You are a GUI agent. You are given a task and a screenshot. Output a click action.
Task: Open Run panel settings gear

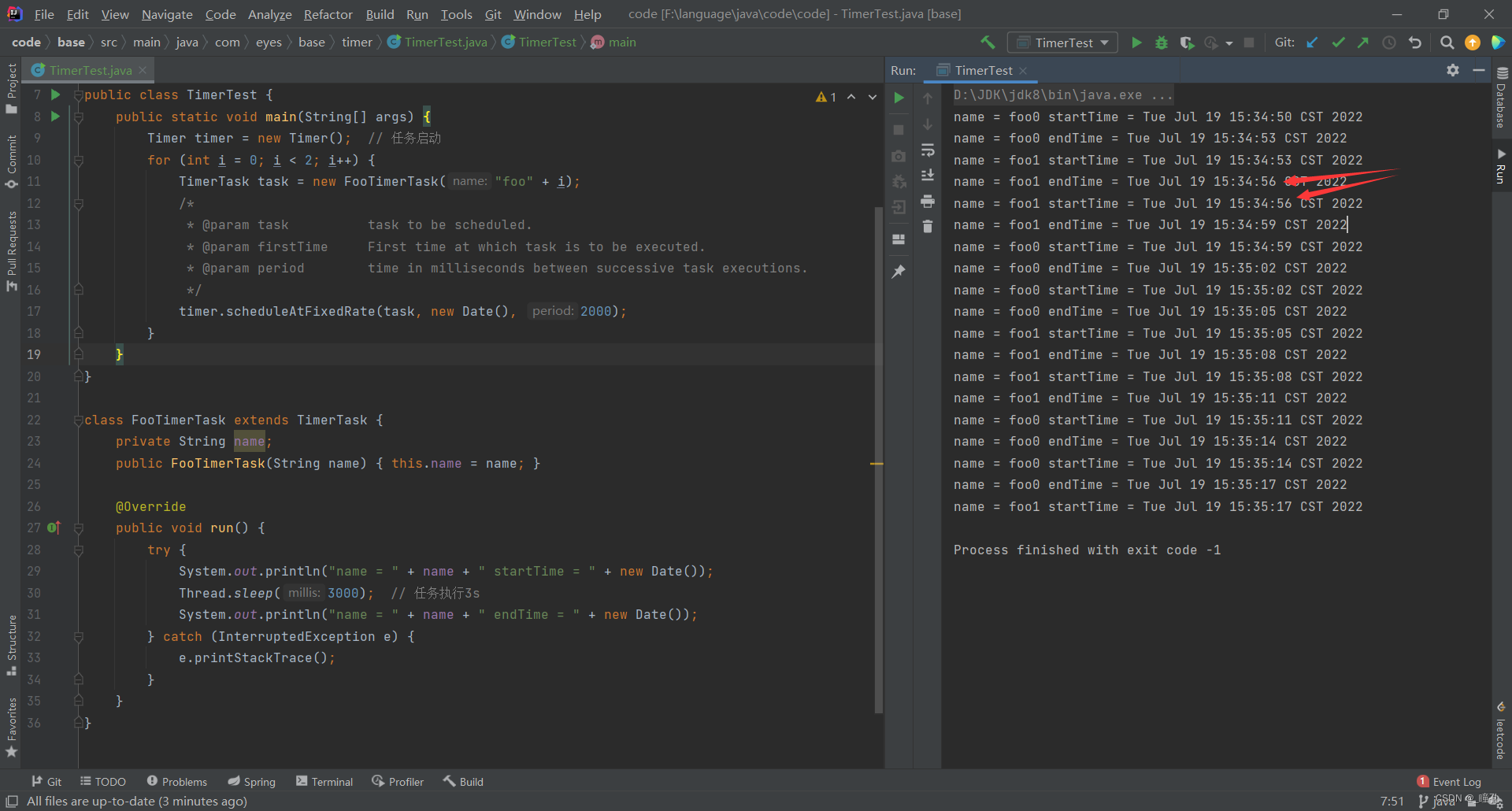click(x=1453, y=70)
